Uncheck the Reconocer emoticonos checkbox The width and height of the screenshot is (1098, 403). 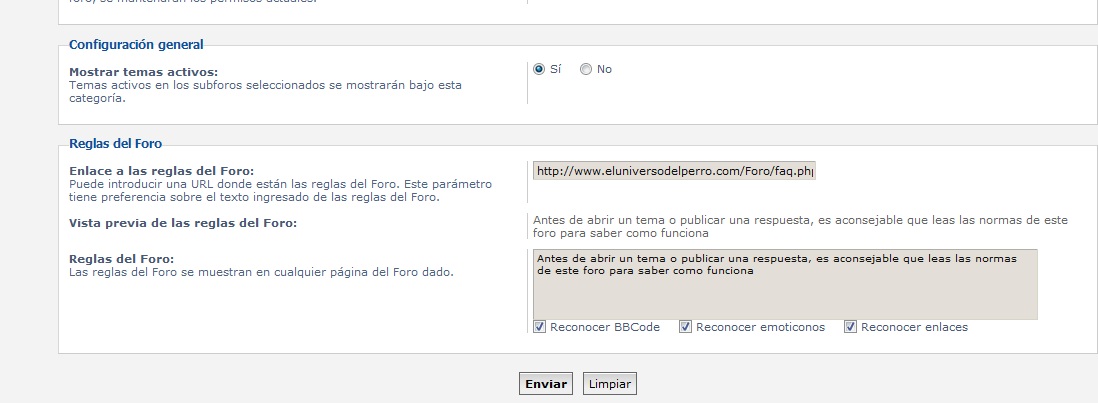[x=685, y=327]
